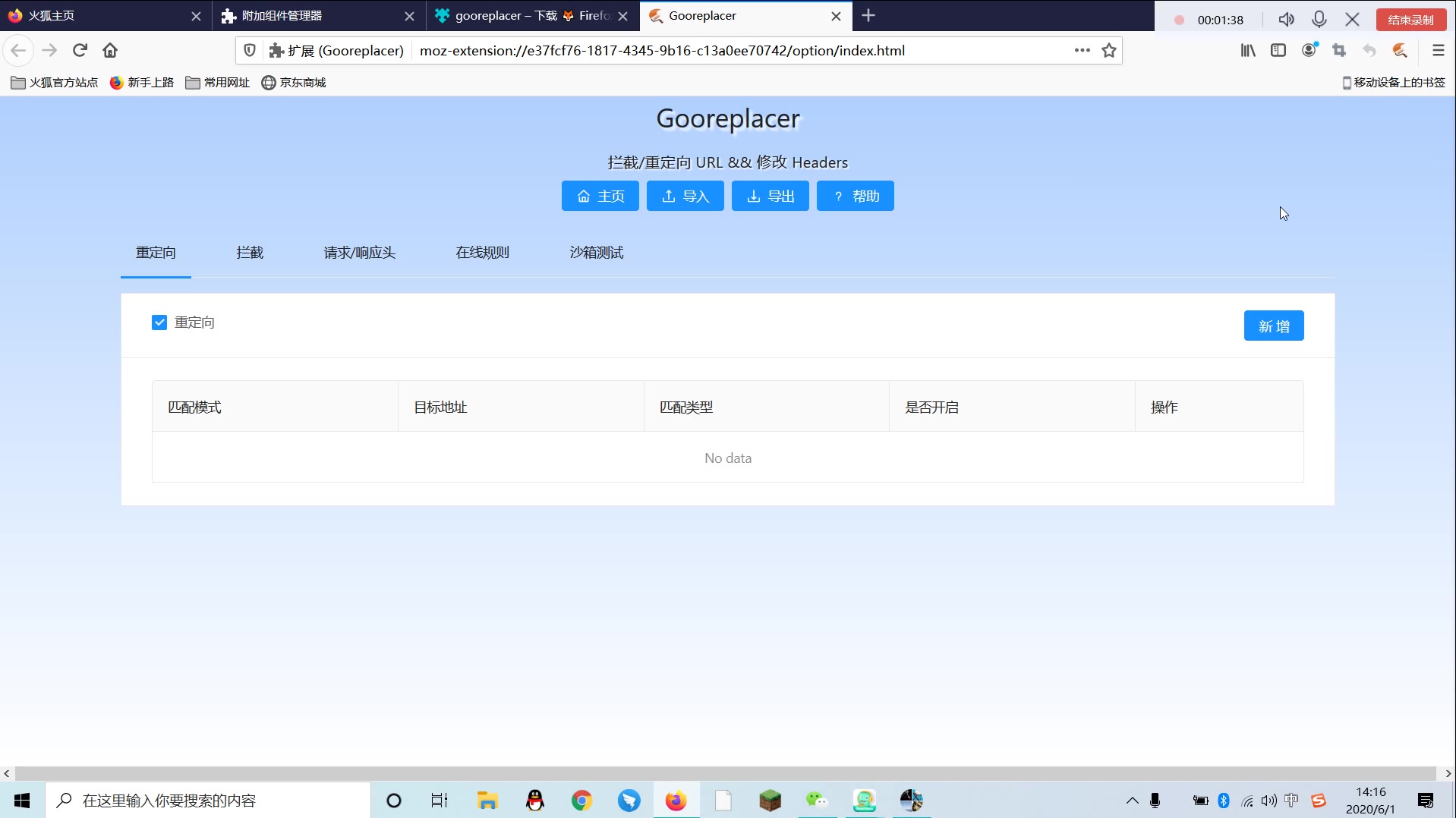Click the 导出 export button

pos(770,196)
